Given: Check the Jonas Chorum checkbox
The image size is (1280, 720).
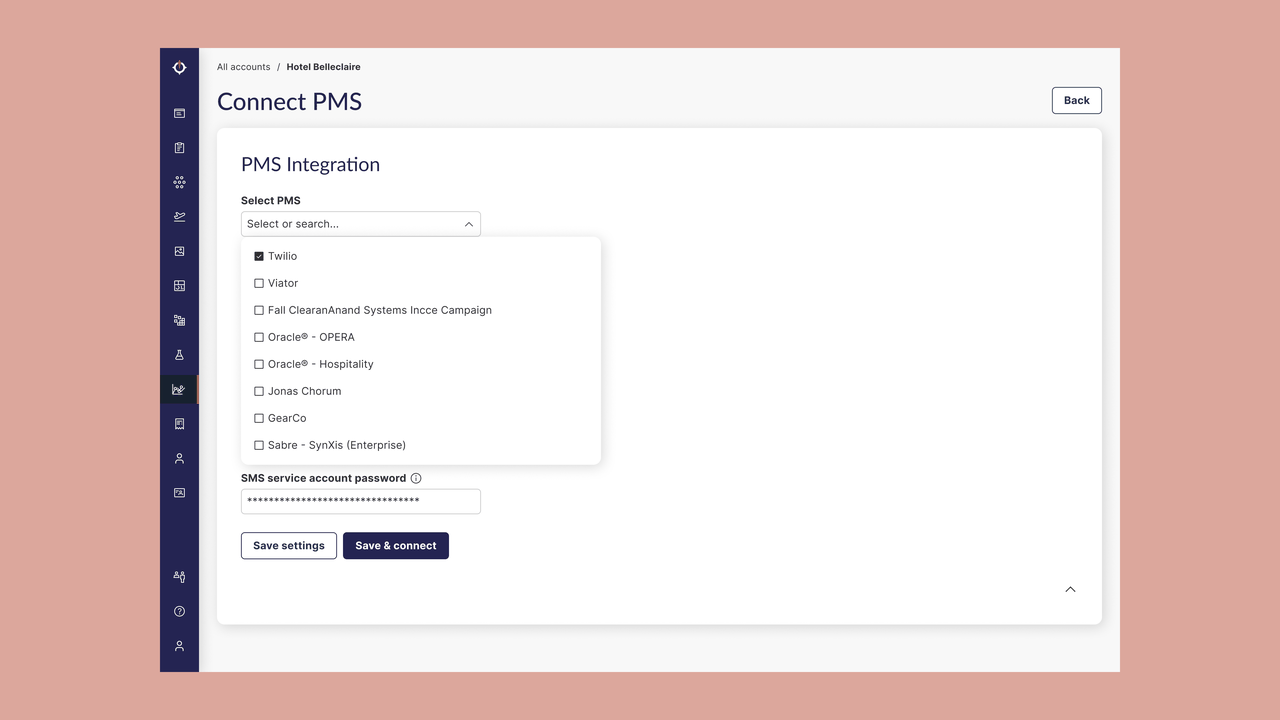Looking at the screenshot, I should click(x=259, y=391).
